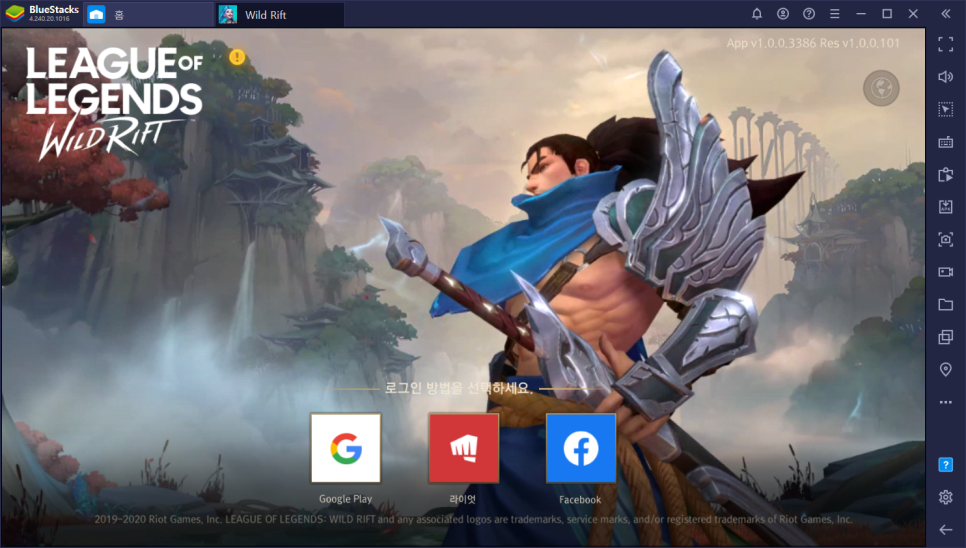Click the Riot Games copyright notice

(473, 520)
